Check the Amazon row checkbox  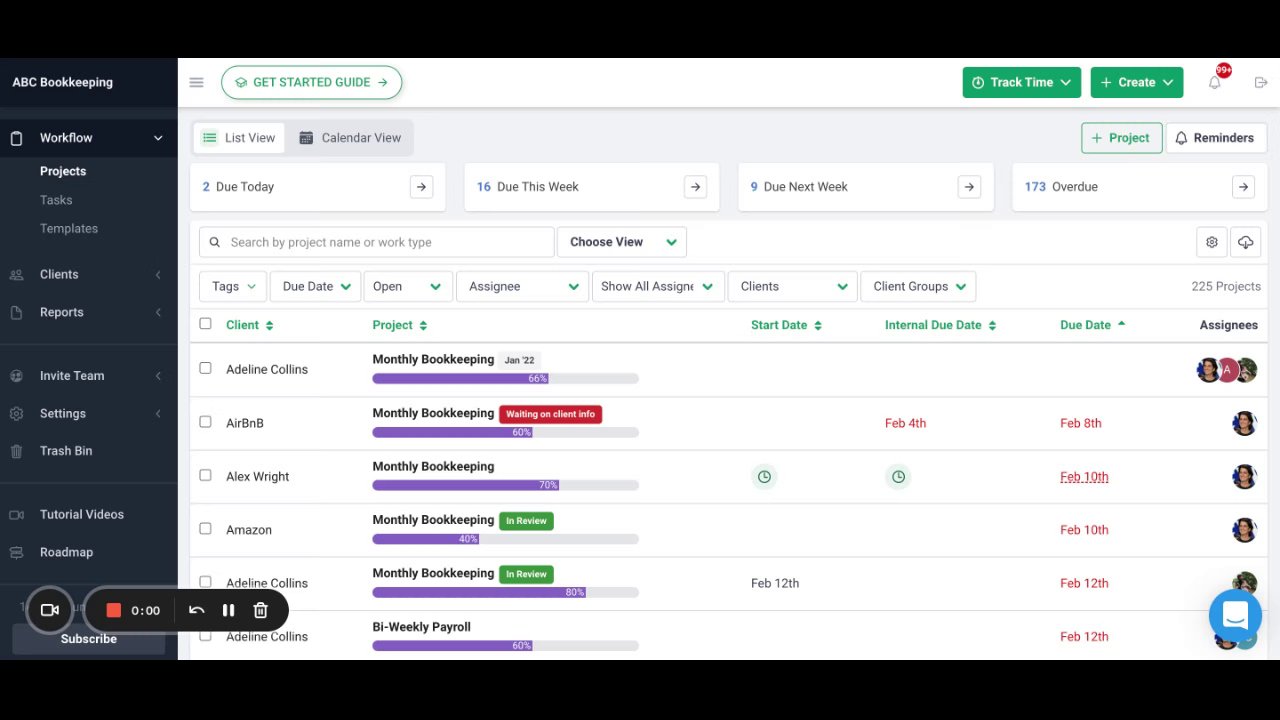point(205,528)
